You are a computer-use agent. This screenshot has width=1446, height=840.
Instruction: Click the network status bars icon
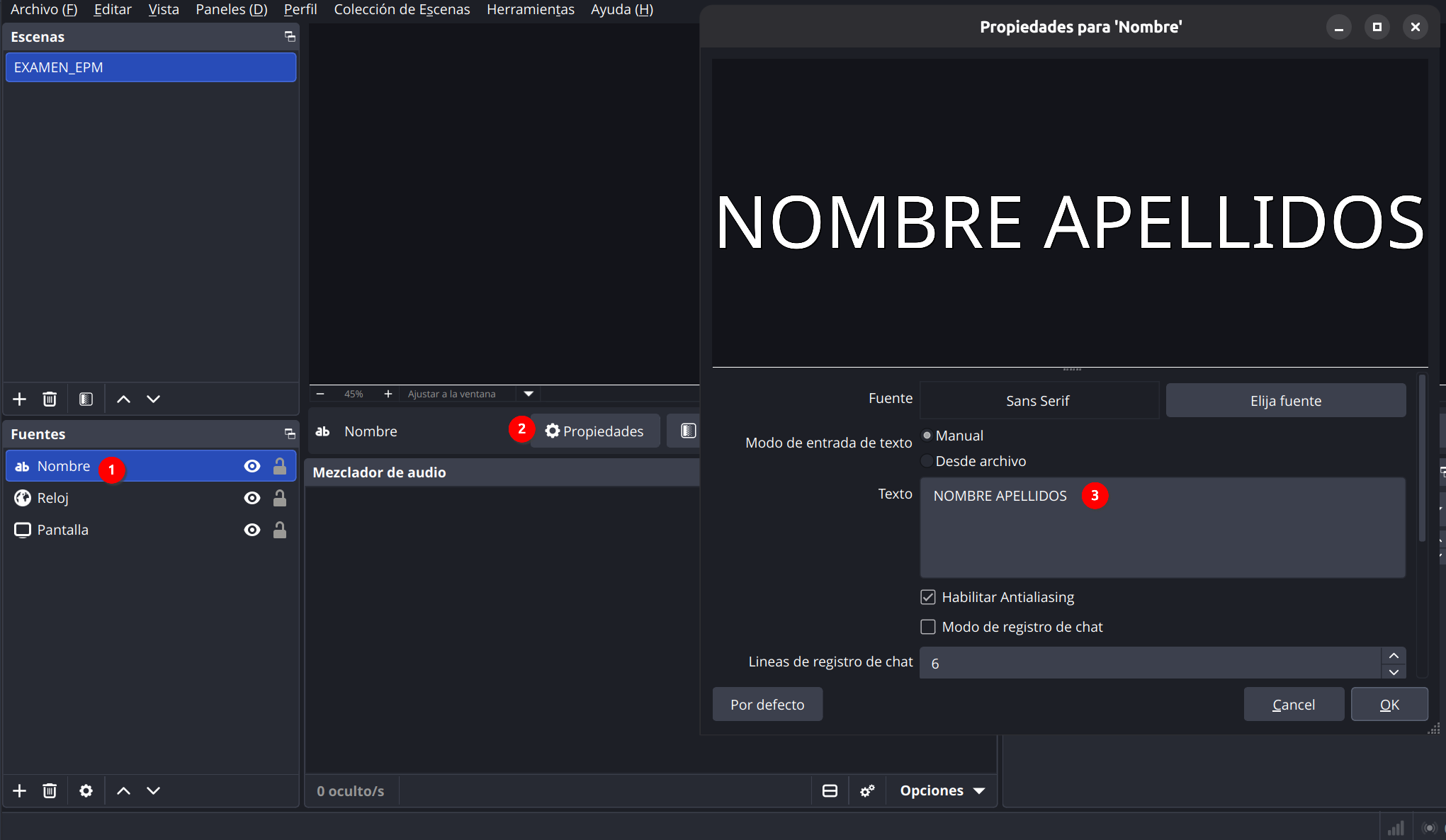point(1396,827)
